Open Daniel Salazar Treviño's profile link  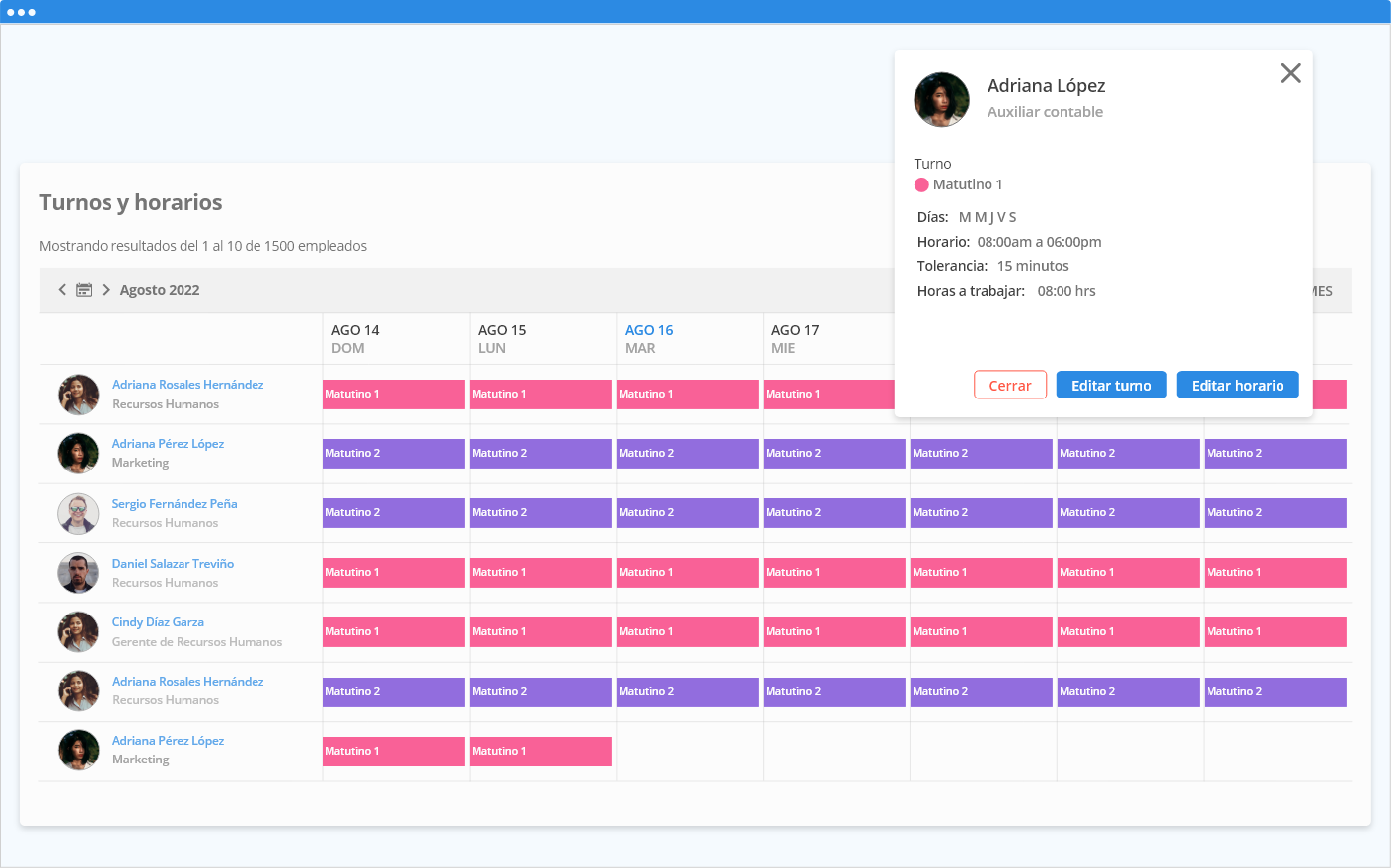click(173, 564)
